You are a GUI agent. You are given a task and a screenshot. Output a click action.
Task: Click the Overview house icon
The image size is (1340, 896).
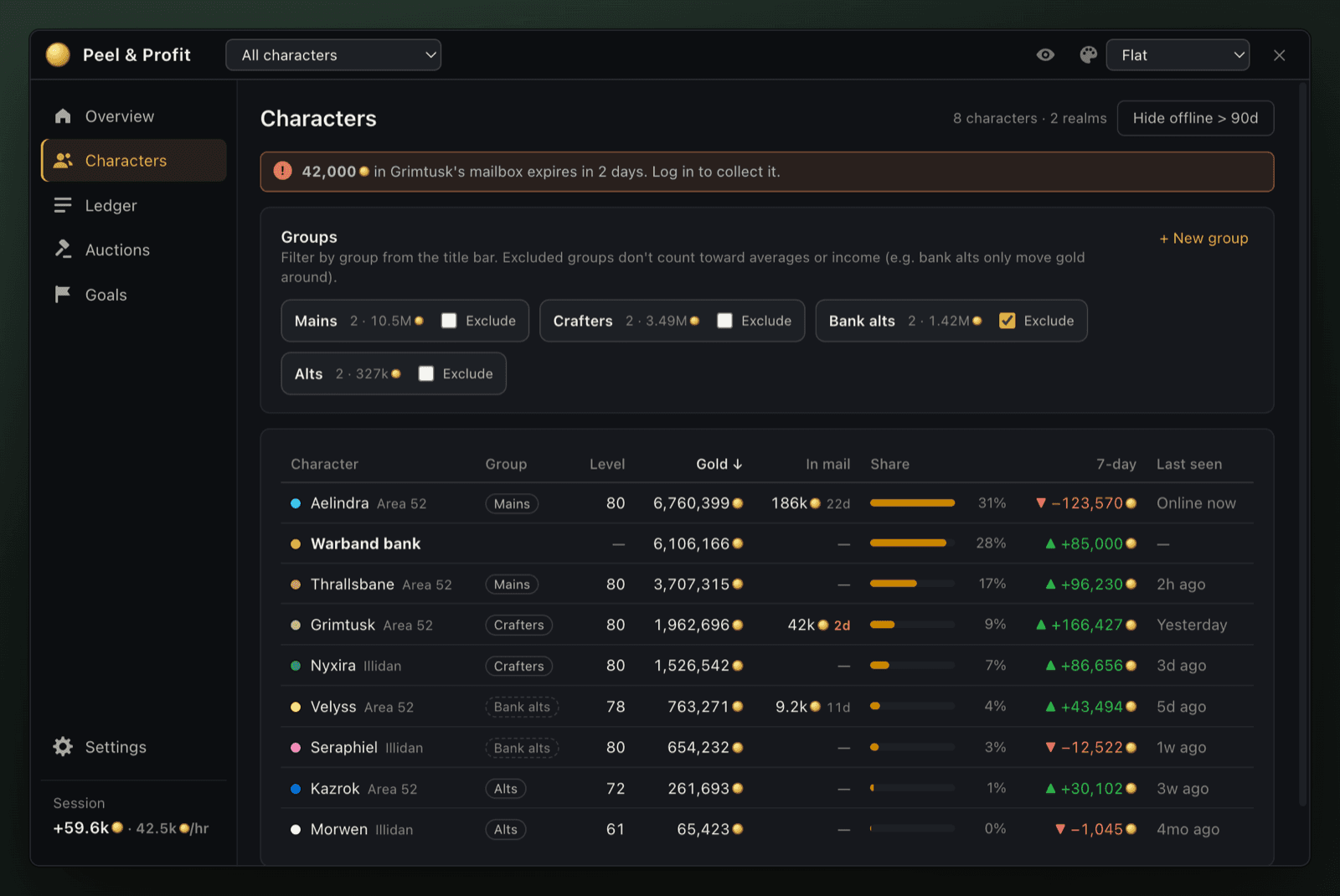pos(63,116)
